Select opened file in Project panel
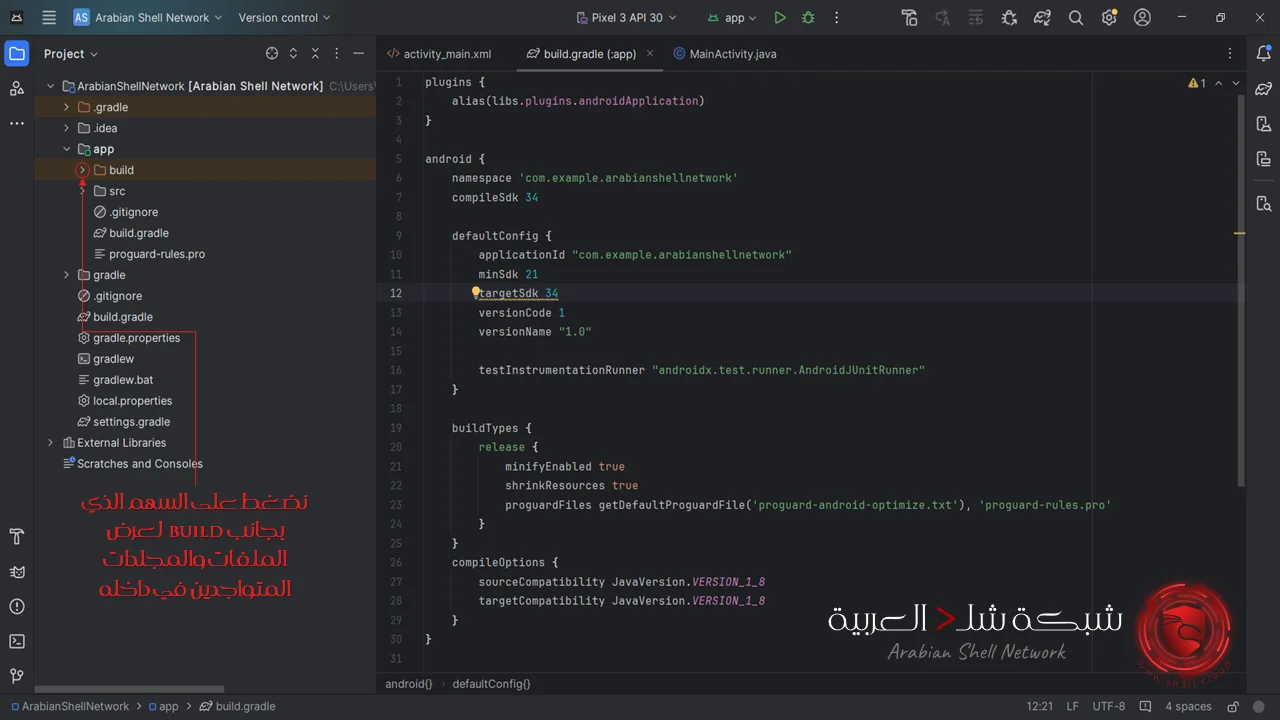1280x720 pixels. pos(272,54)
